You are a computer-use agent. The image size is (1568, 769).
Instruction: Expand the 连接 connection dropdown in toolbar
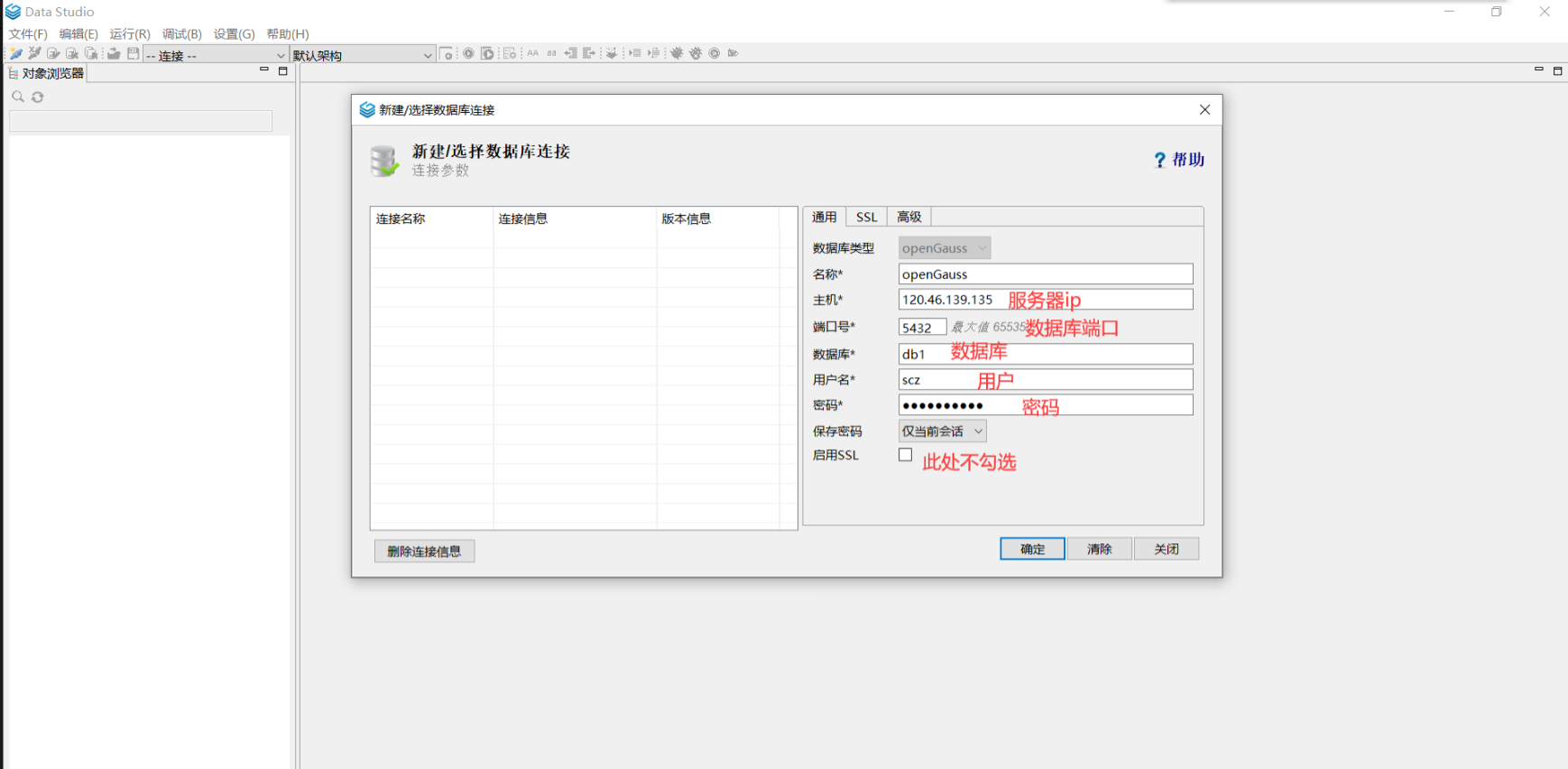coord(215,55)
